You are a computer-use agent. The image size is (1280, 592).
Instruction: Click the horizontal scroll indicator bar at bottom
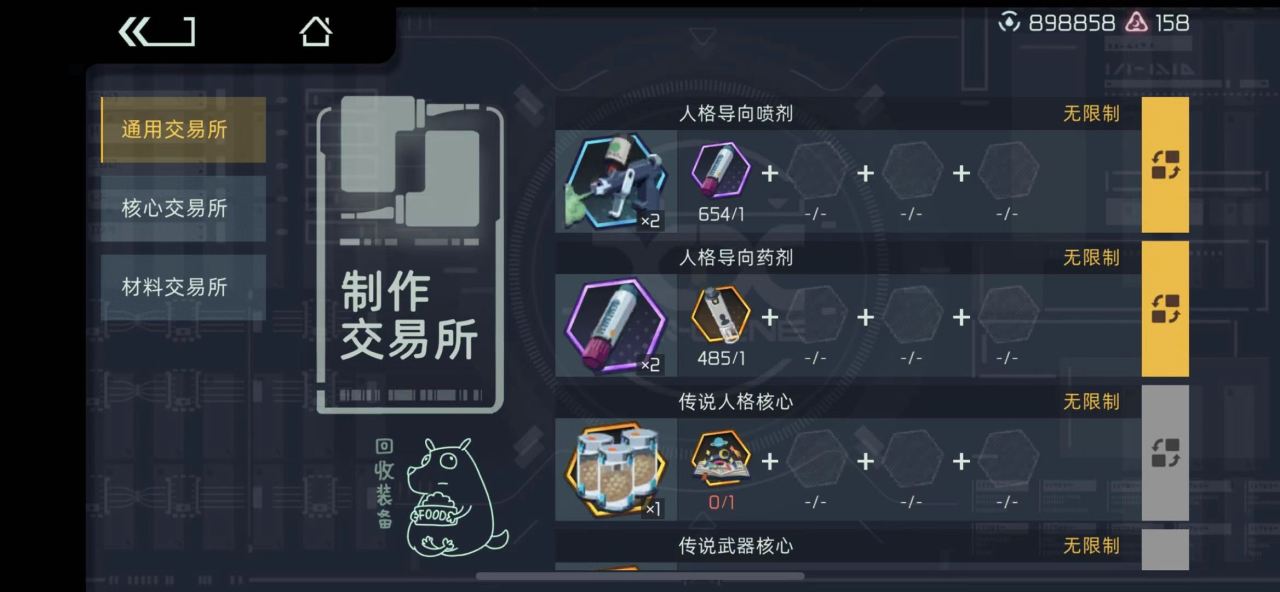coord(640,576)
